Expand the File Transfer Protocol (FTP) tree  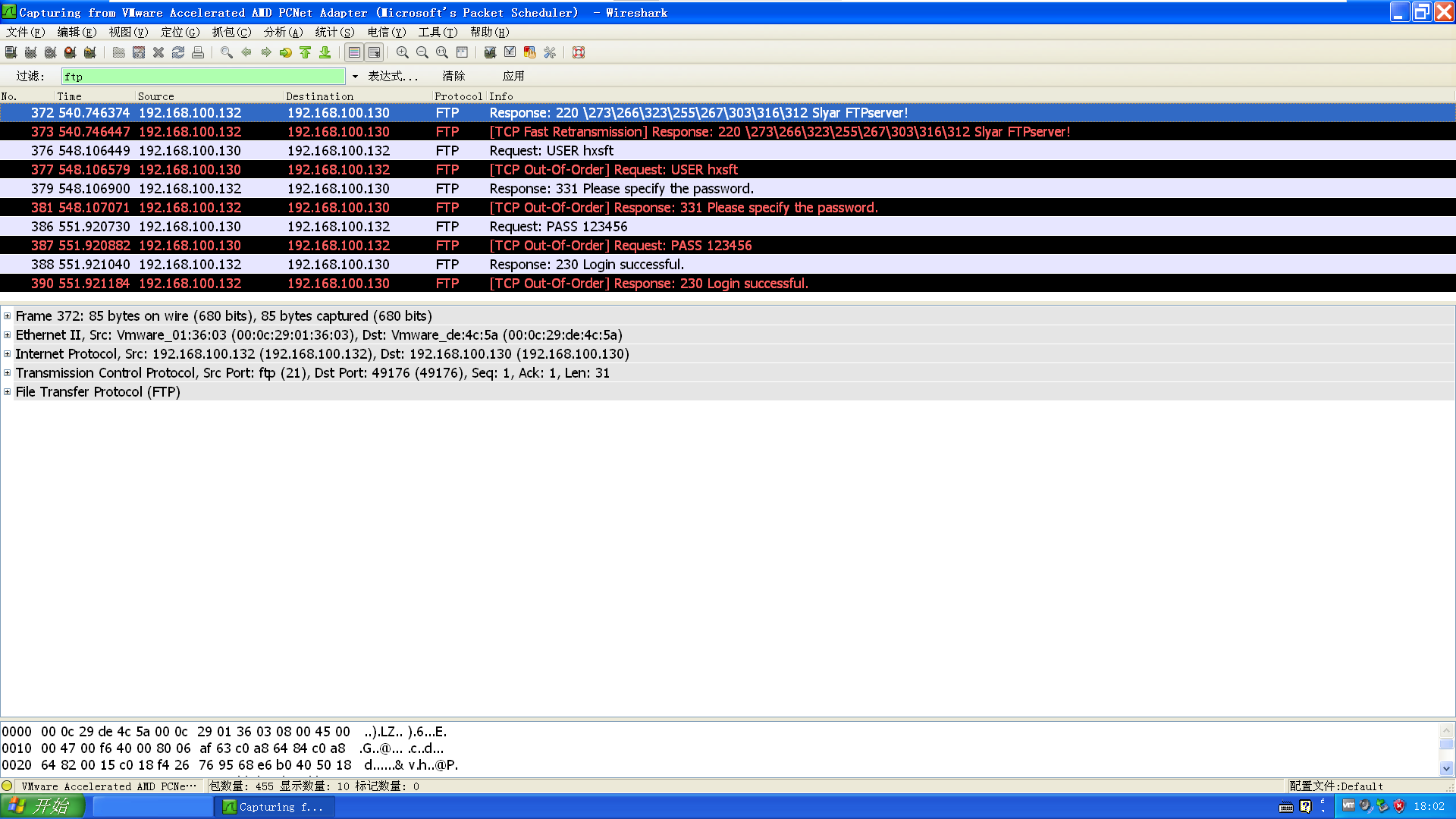pos(8,392)
